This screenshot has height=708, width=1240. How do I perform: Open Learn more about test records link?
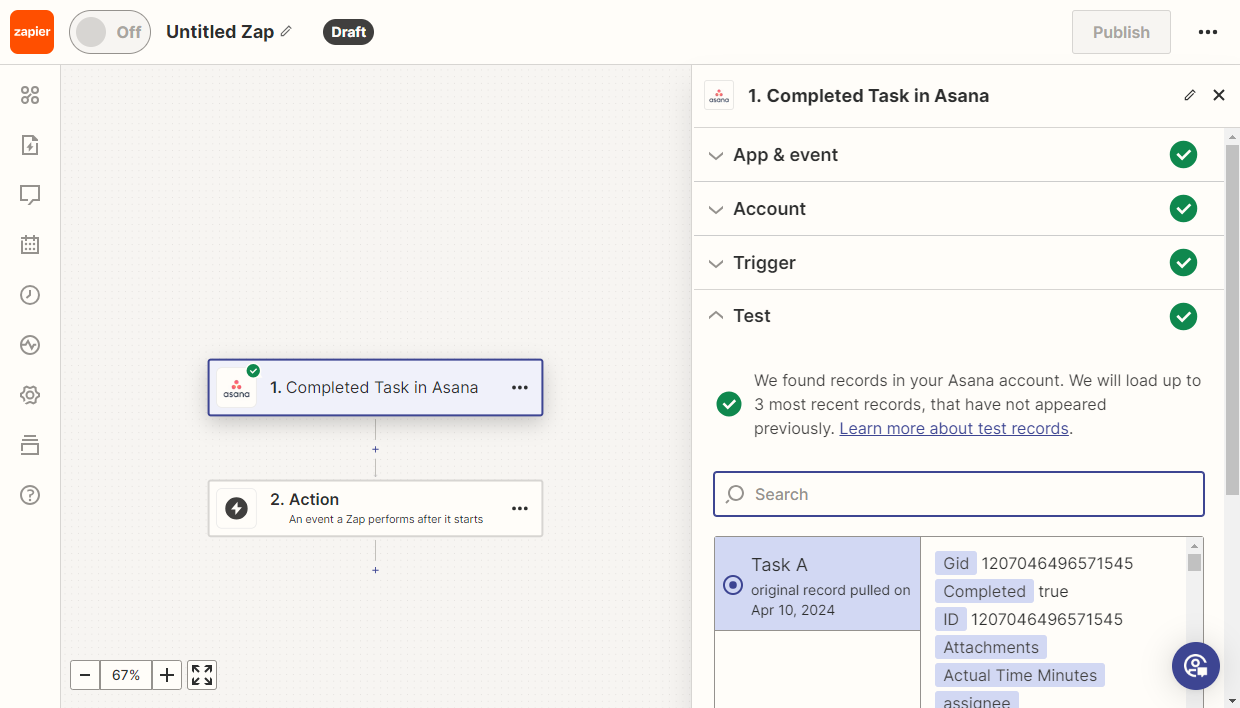point(954,428)
